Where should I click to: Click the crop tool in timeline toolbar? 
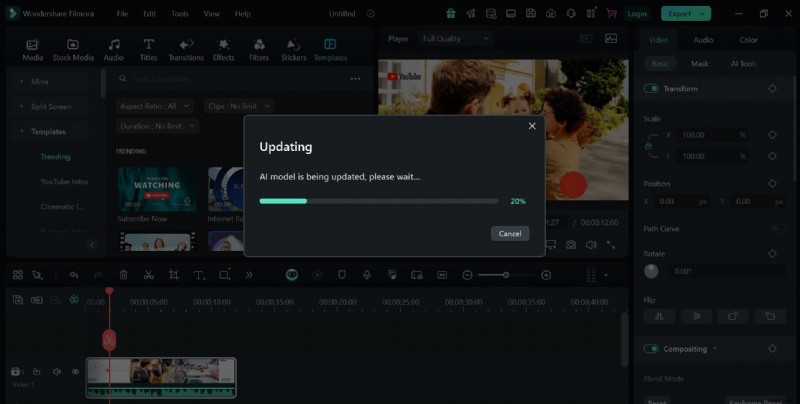[173, 275]
